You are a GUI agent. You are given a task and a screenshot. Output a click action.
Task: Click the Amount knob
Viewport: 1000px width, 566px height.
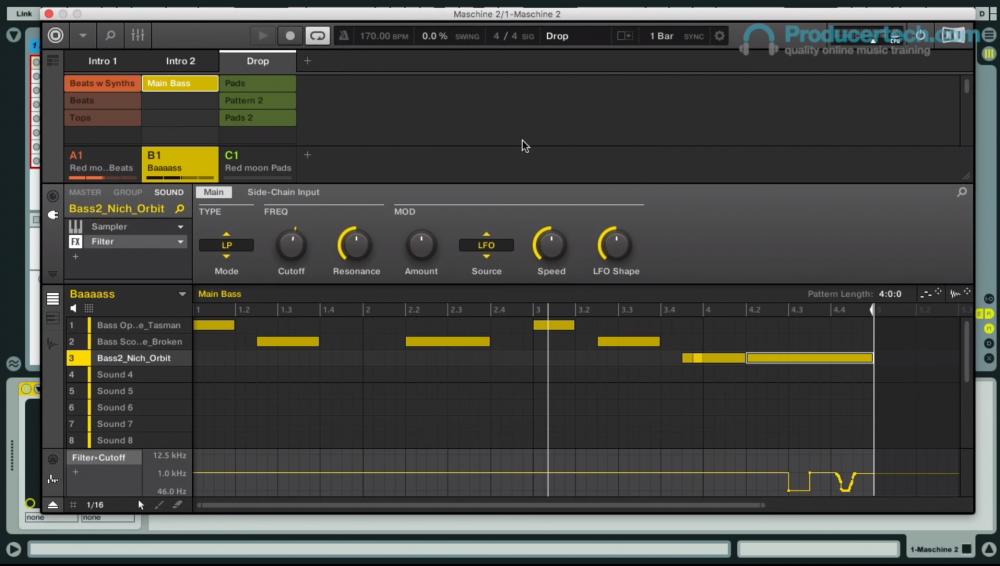(421, 244)
